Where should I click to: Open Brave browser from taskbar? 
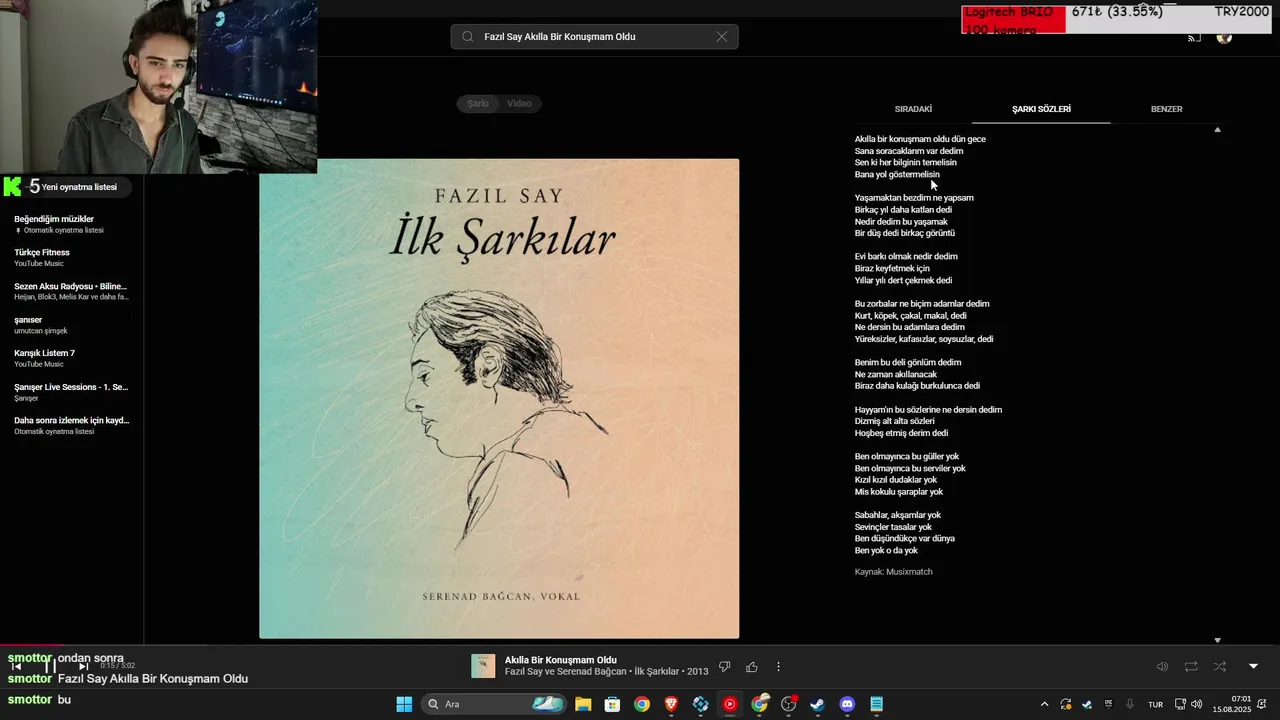tap(671, 704)
